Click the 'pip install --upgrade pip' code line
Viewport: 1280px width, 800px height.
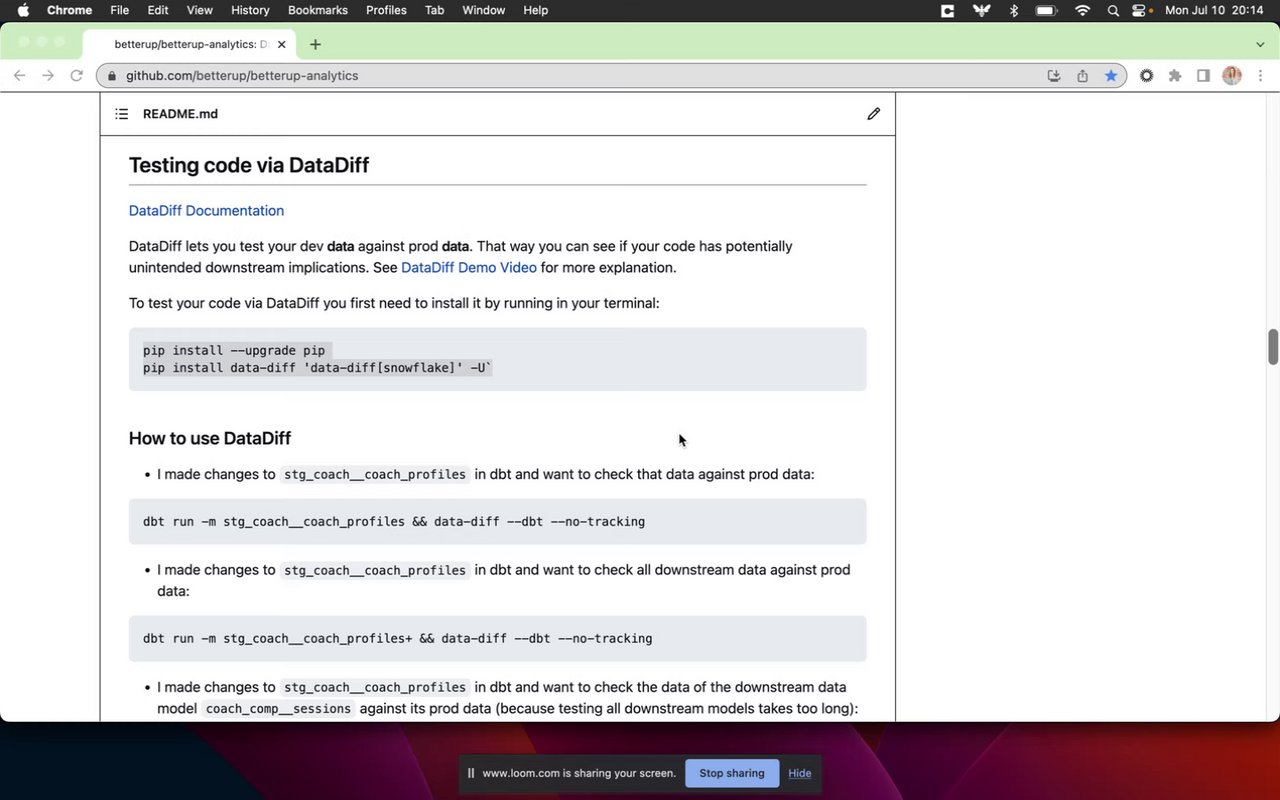coord(234,351)
